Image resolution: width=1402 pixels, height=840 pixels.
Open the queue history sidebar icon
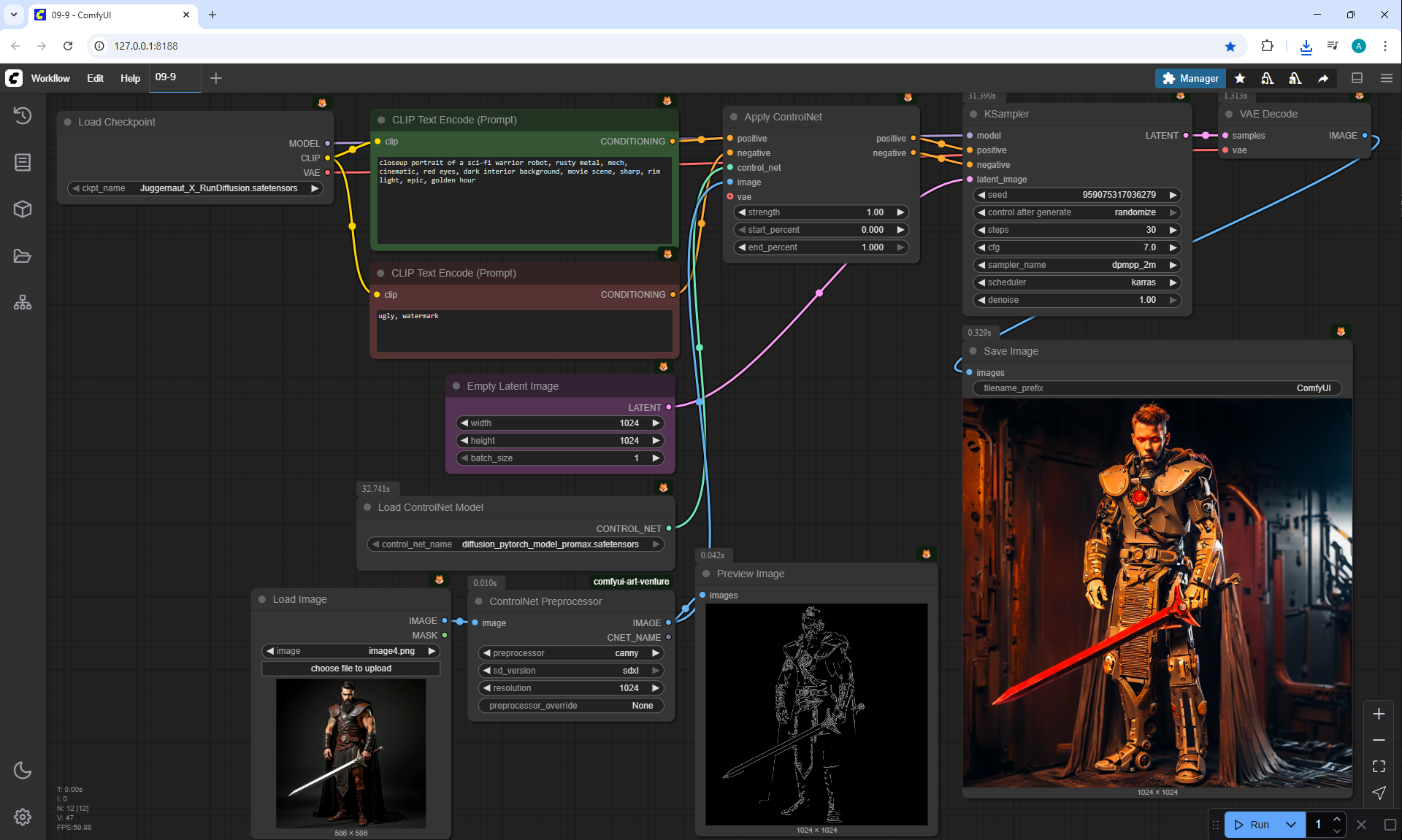[23, 115]
